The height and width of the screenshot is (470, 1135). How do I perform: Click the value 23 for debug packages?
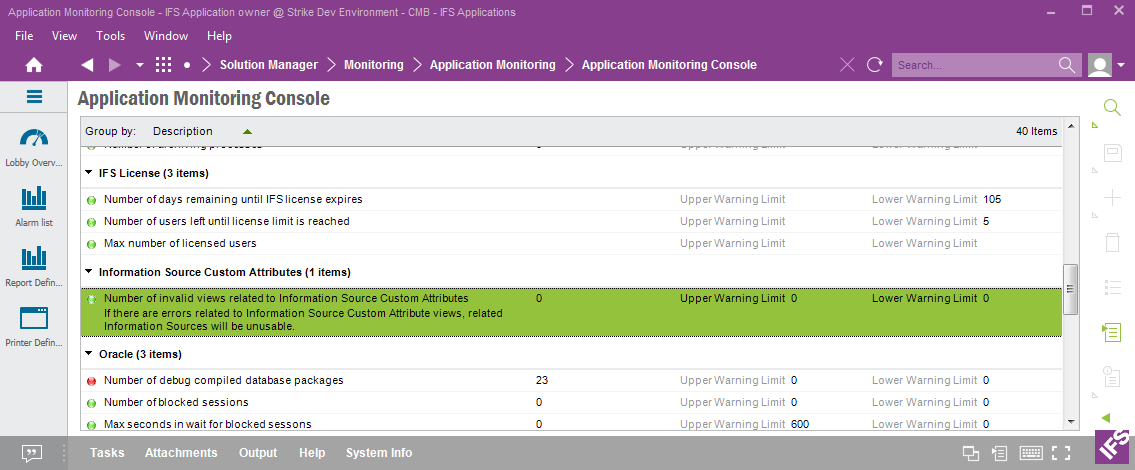pos(542,380)
